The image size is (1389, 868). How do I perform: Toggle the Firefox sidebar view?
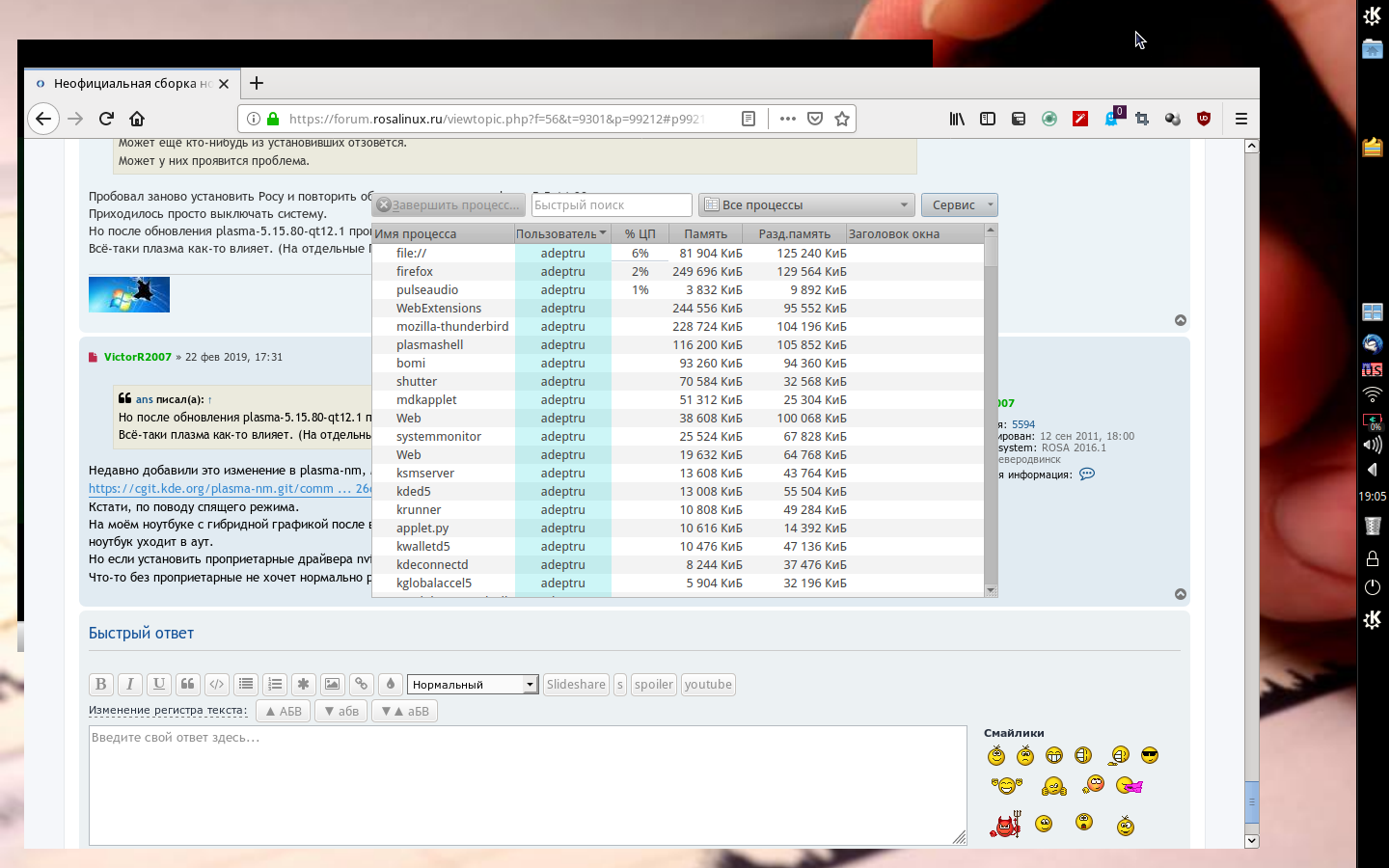(x=988, y=119)
